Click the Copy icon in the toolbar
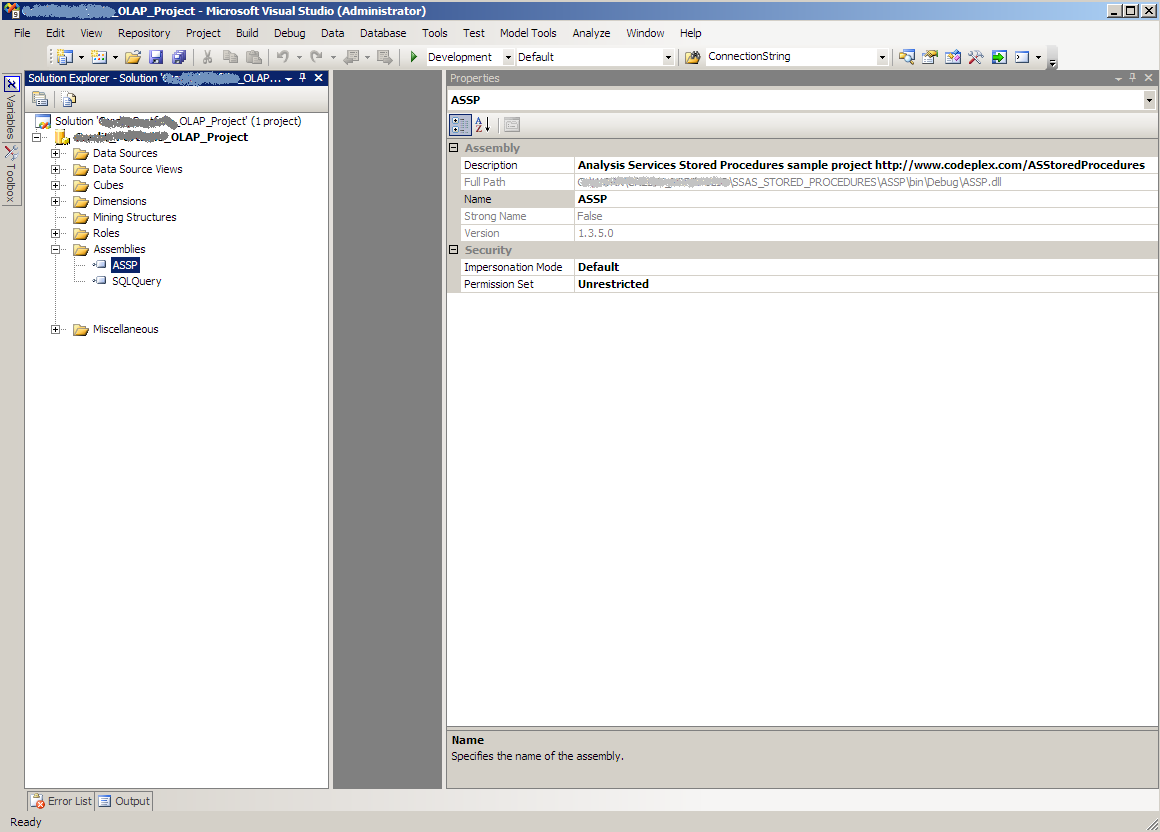The image size is (1160, 832). pos(231,57)
